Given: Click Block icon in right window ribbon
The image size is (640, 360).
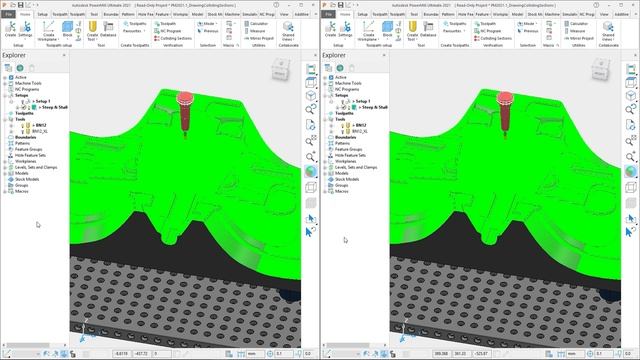Looking at the screenshot, I should (x=387, y=29).
